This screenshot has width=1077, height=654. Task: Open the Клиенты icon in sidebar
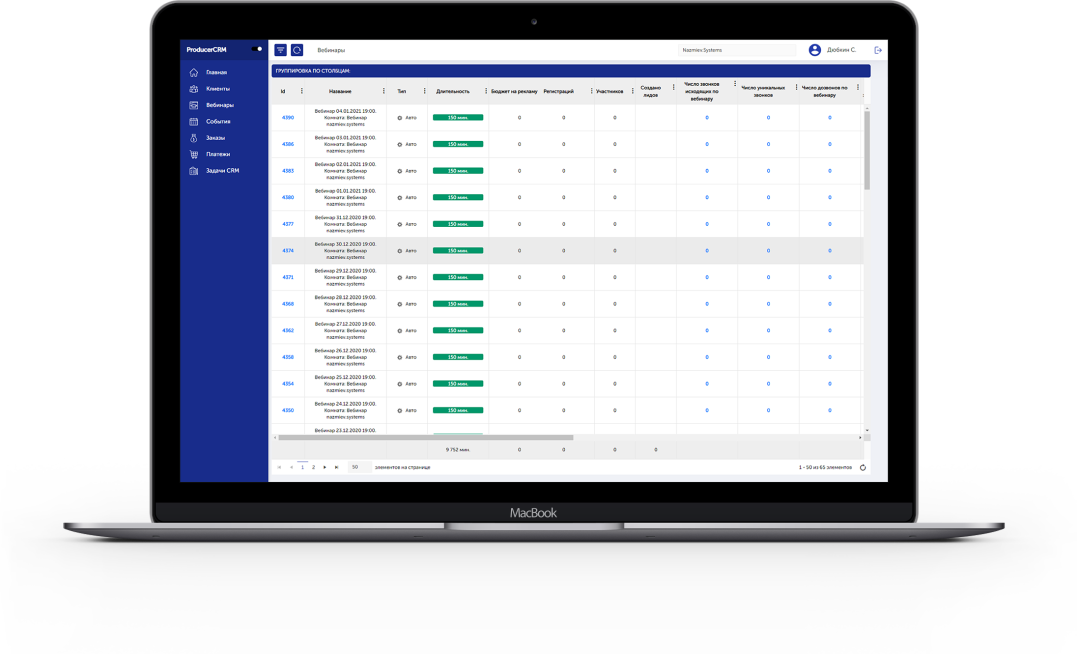(x=194, y=89)
